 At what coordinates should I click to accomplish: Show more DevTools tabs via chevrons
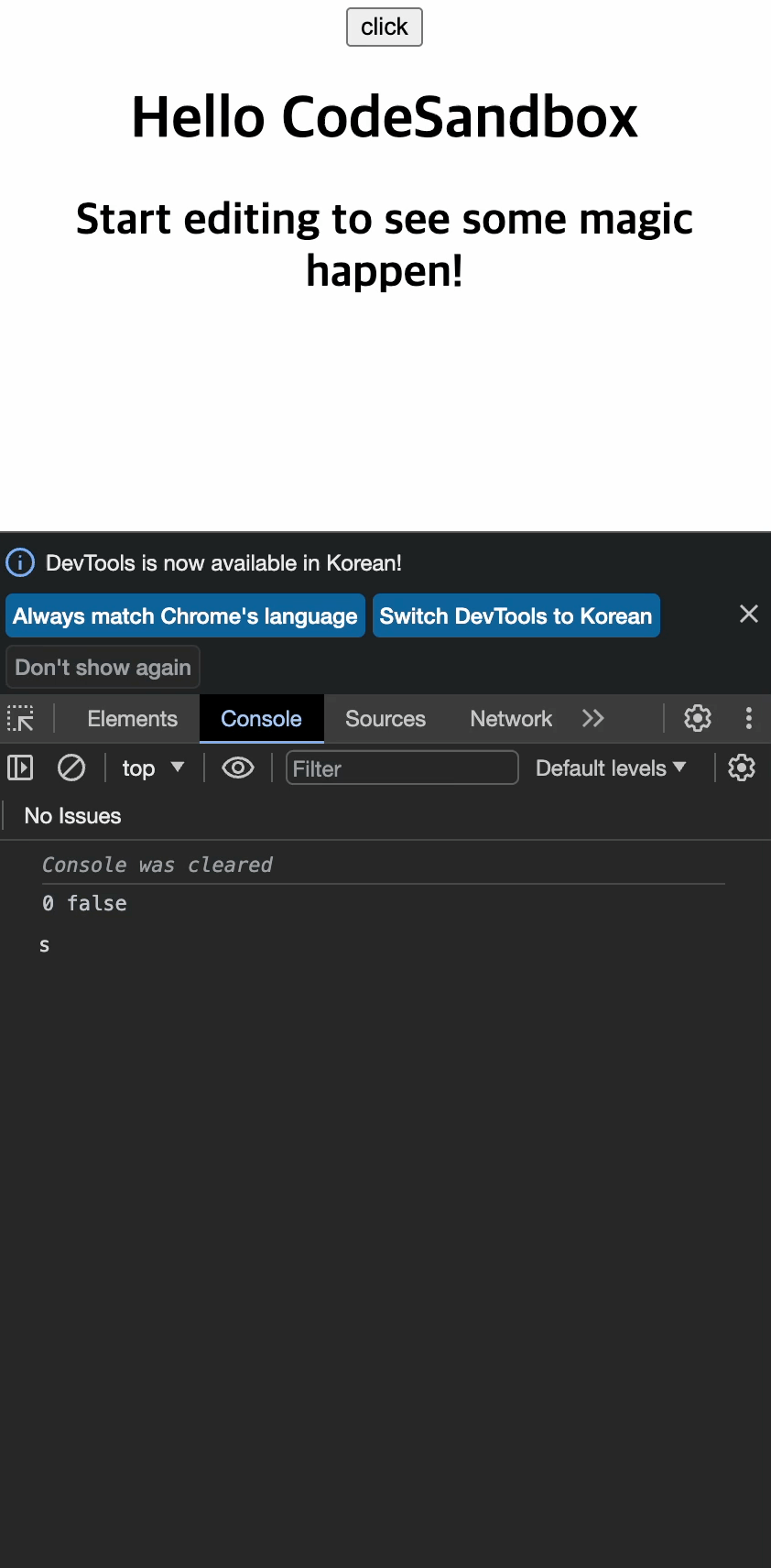coord(593,719)
